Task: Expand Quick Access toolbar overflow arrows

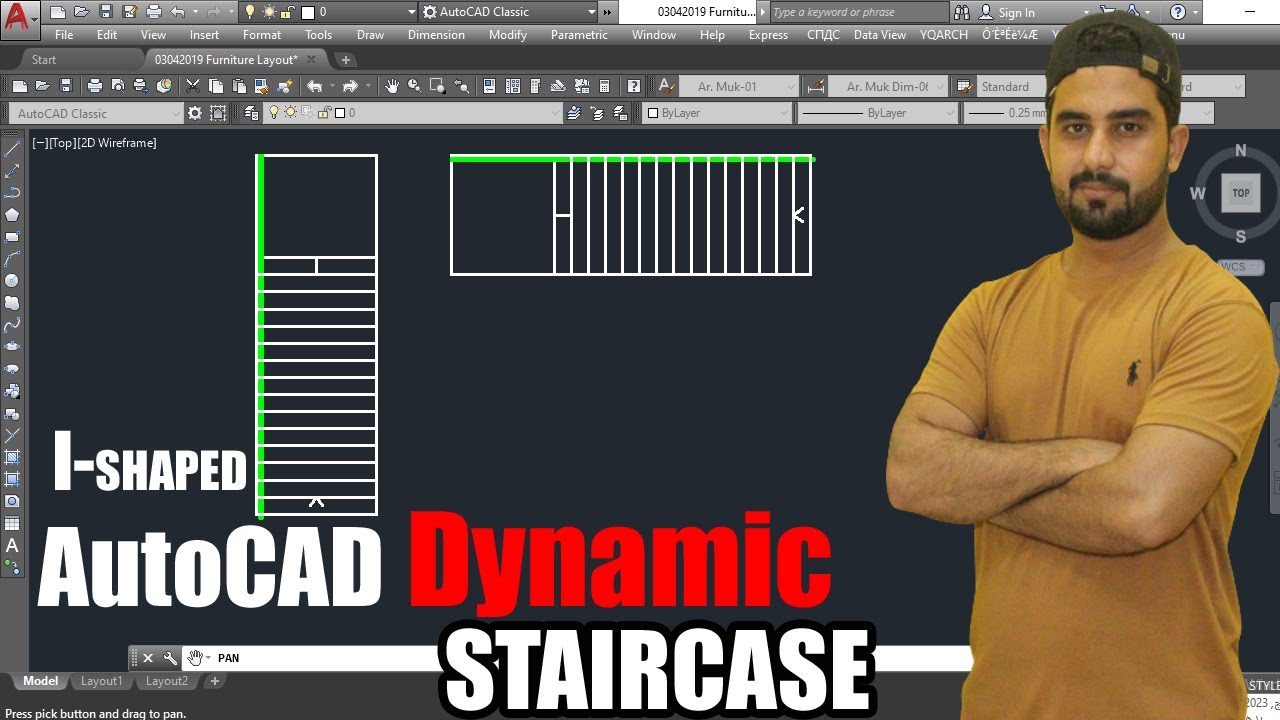Action: 607,12
